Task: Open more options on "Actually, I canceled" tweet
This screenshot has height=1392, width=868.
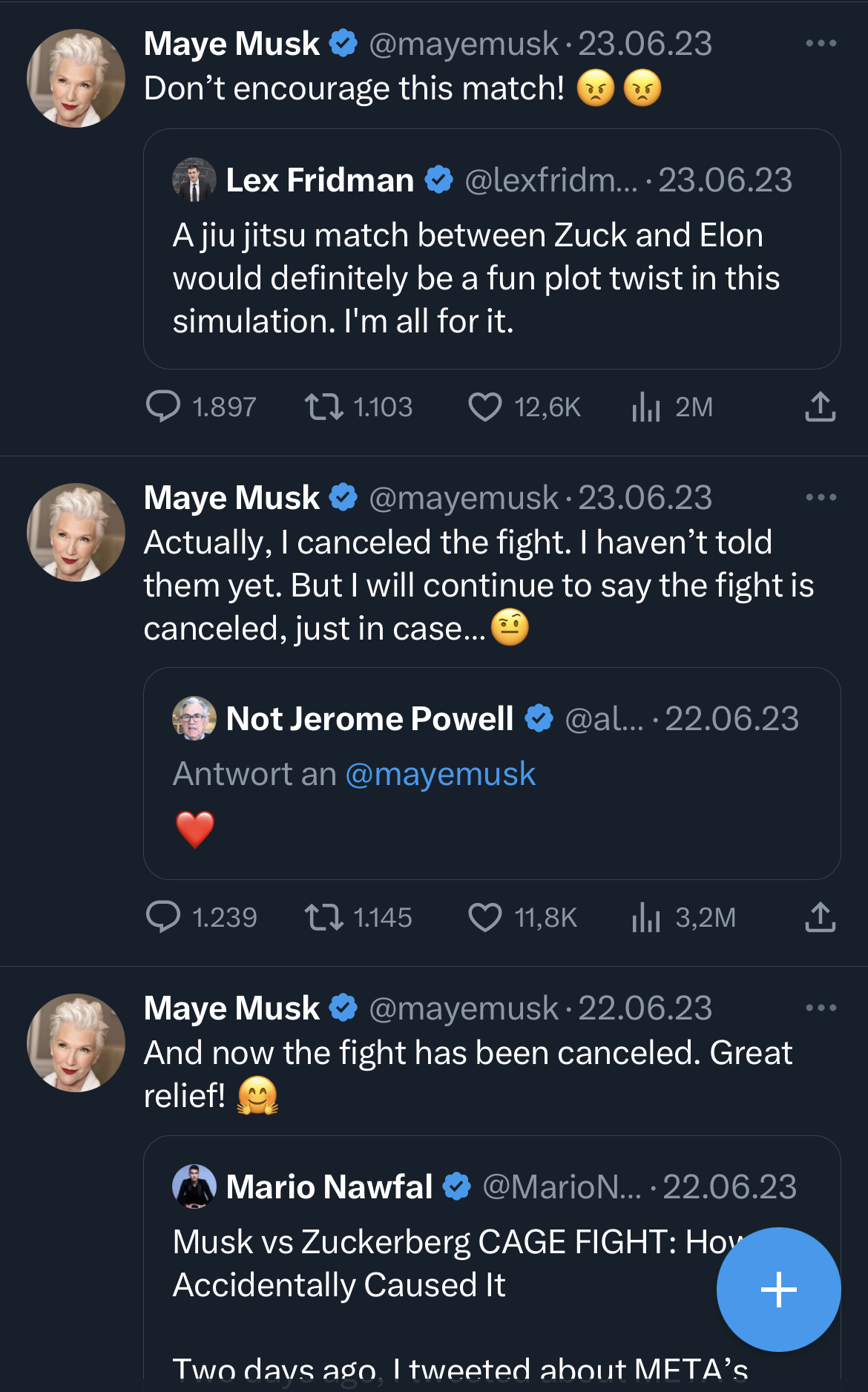Action: (x=821, y=498)
